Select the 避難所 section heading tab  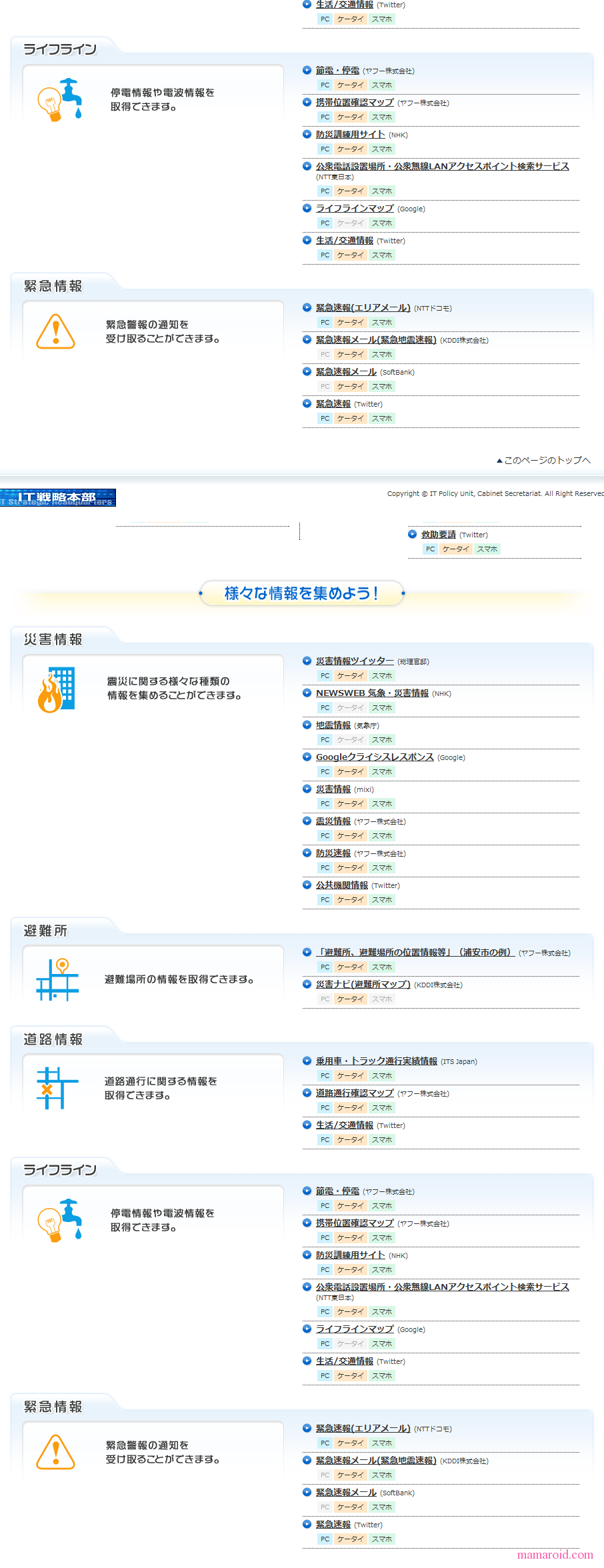point(45,931)
